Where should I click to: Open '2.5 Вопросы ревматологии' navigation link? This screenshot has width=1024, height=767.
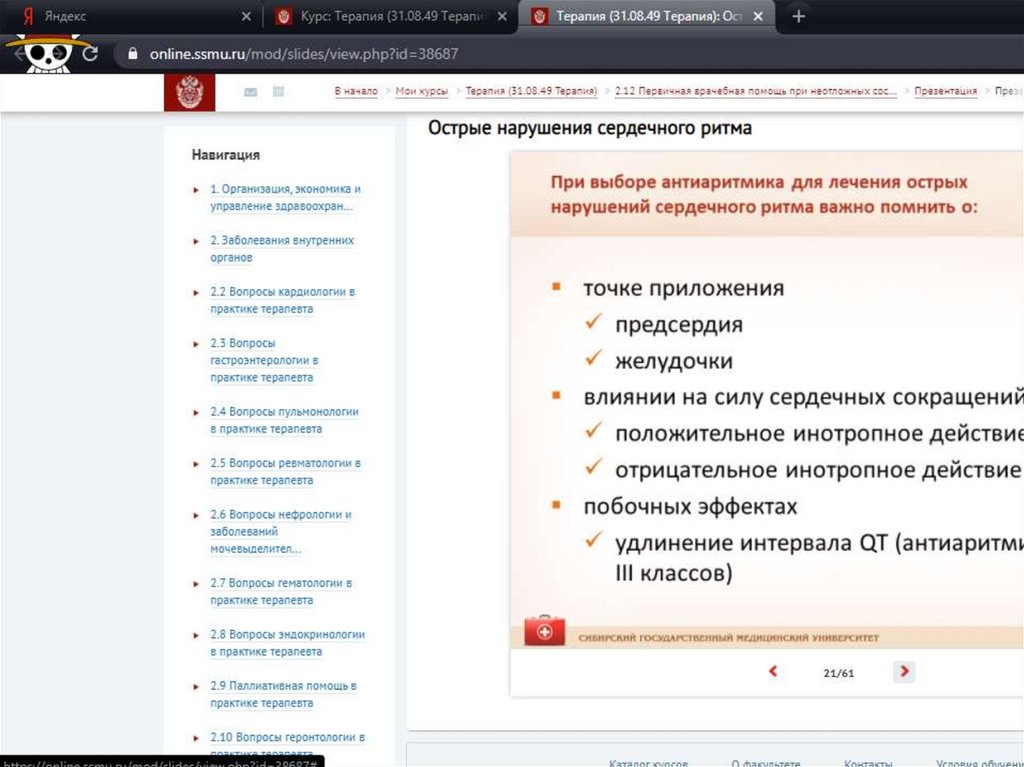(x=285, y=472)
